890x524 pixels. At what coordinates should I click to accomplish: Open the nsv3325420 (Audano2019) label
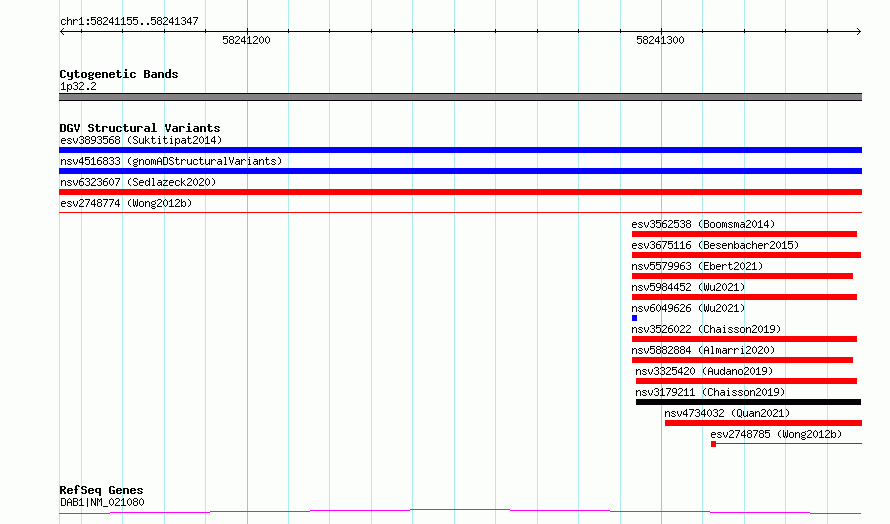coord(704,371)
